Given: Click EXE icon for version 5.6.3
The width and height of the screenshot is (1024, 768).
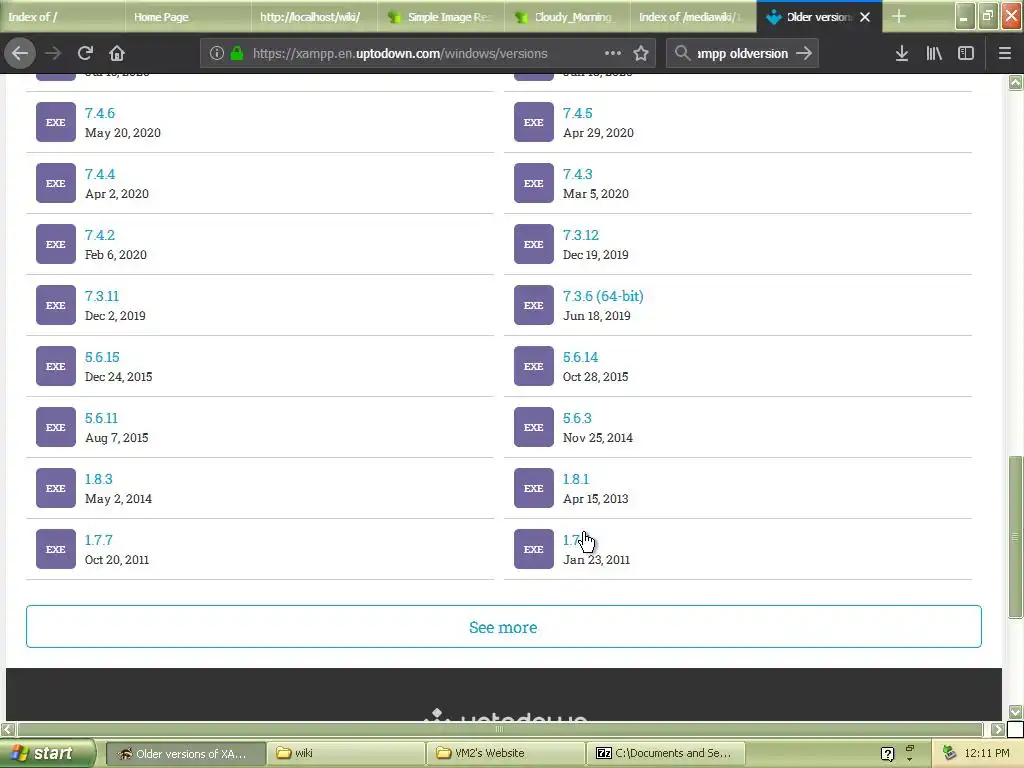Looking at the screenshot, I should point(534,427).
